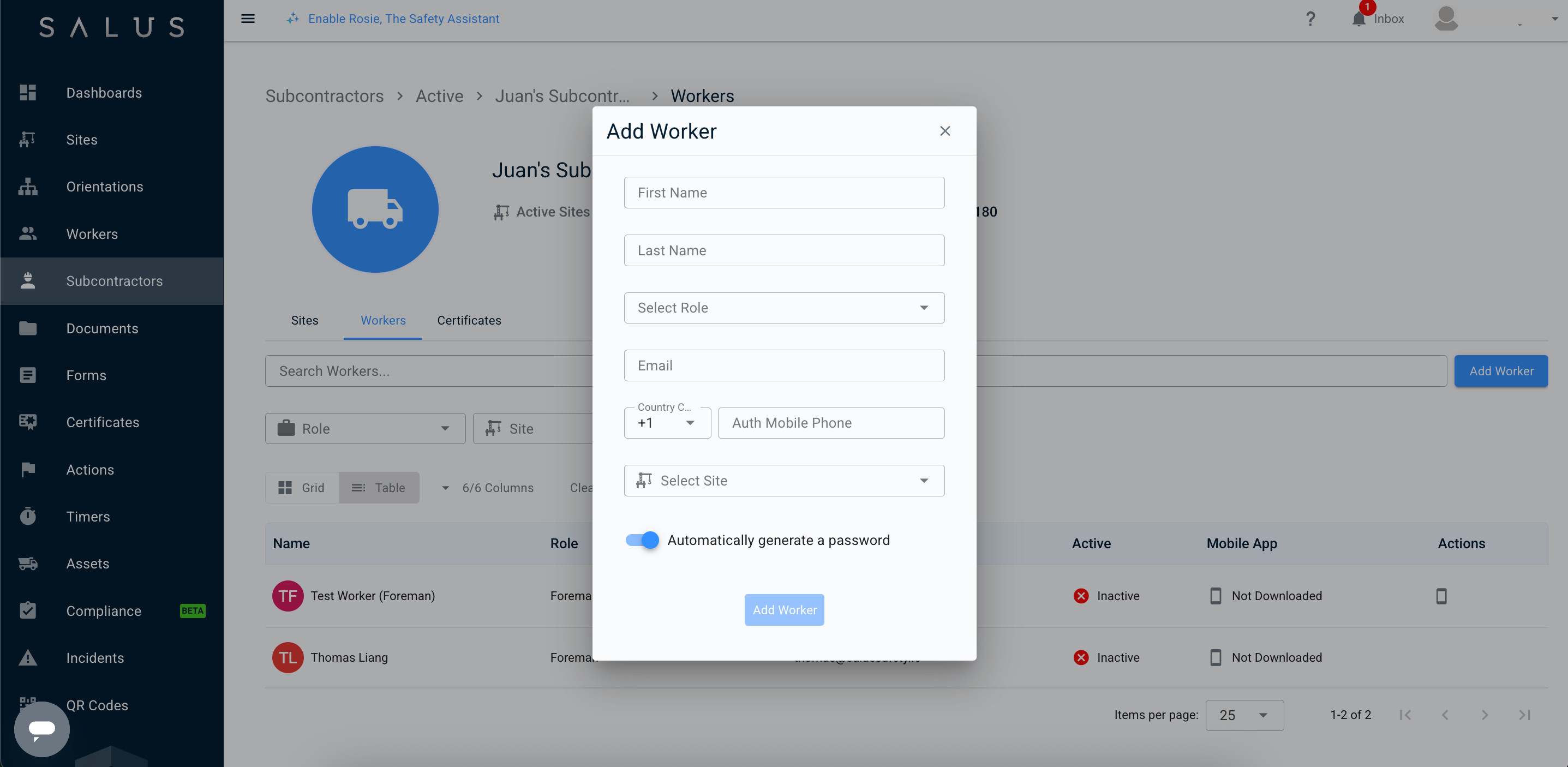Open Inbox notifications bell

pos(1358,19)
